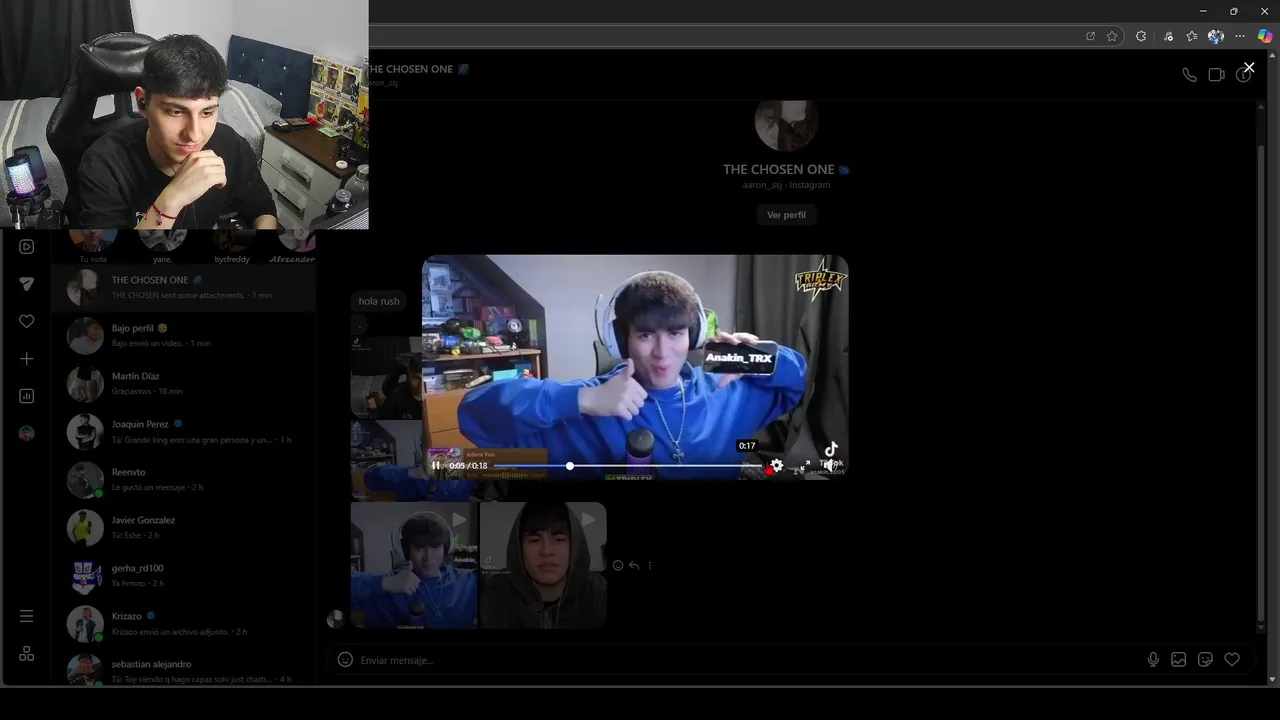Open THE CHOSEN ONE conversation in list
1280x720 pixels.
(x=183, y=288)
